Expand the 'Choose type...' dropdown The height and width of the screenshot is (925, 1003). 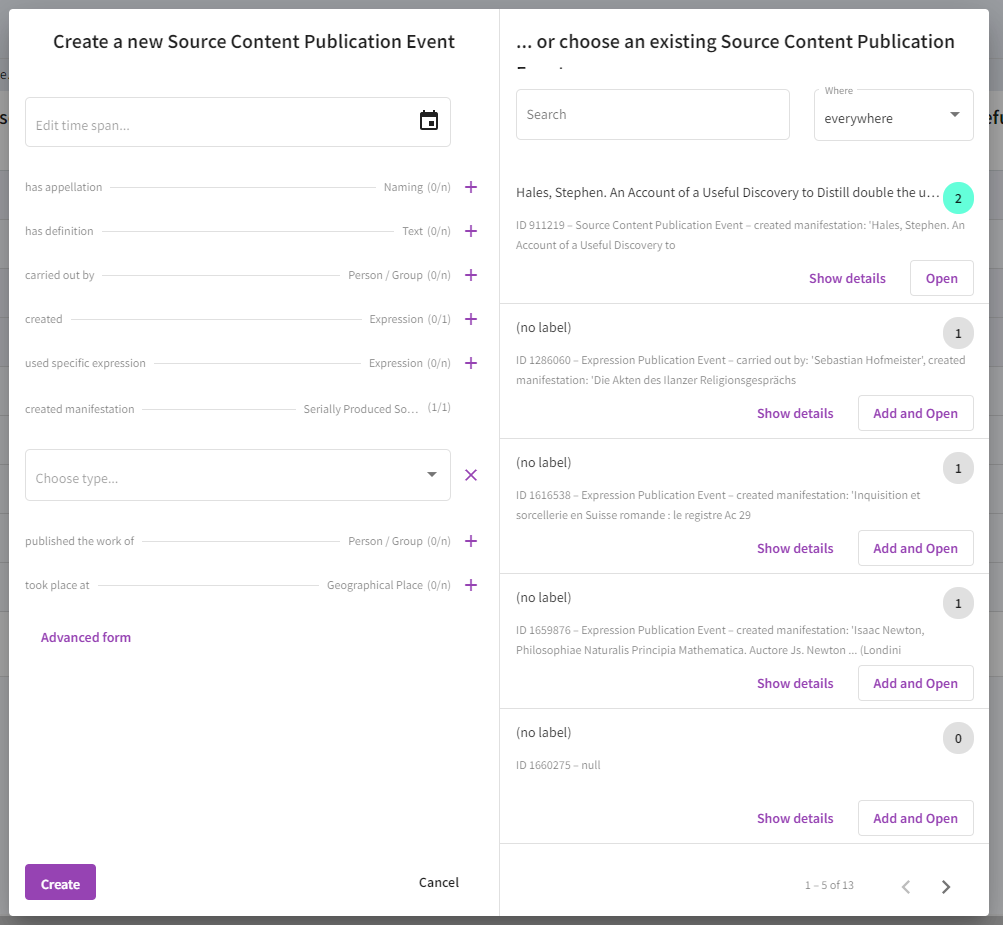238,475
